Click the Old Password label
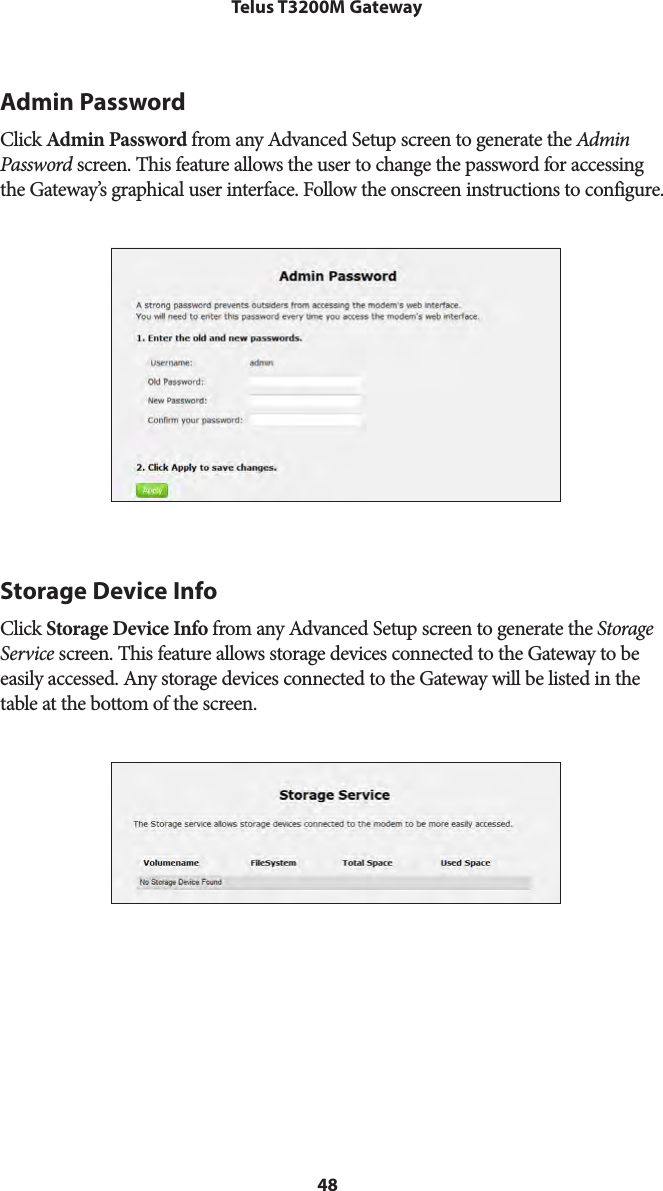 (x=176, y=381)
